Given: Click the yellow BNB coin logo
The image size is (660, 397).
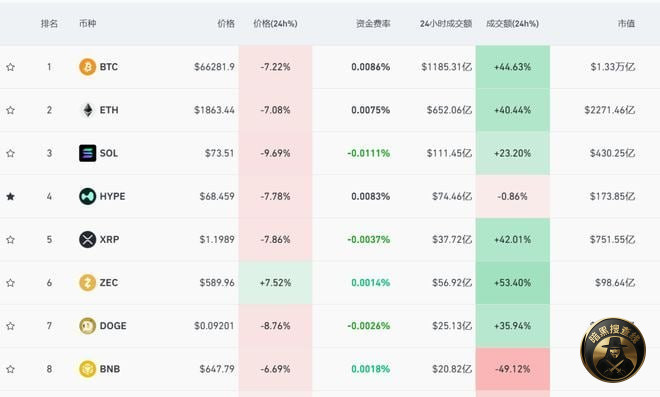Looking at the screenshot, I should point(88,369).
